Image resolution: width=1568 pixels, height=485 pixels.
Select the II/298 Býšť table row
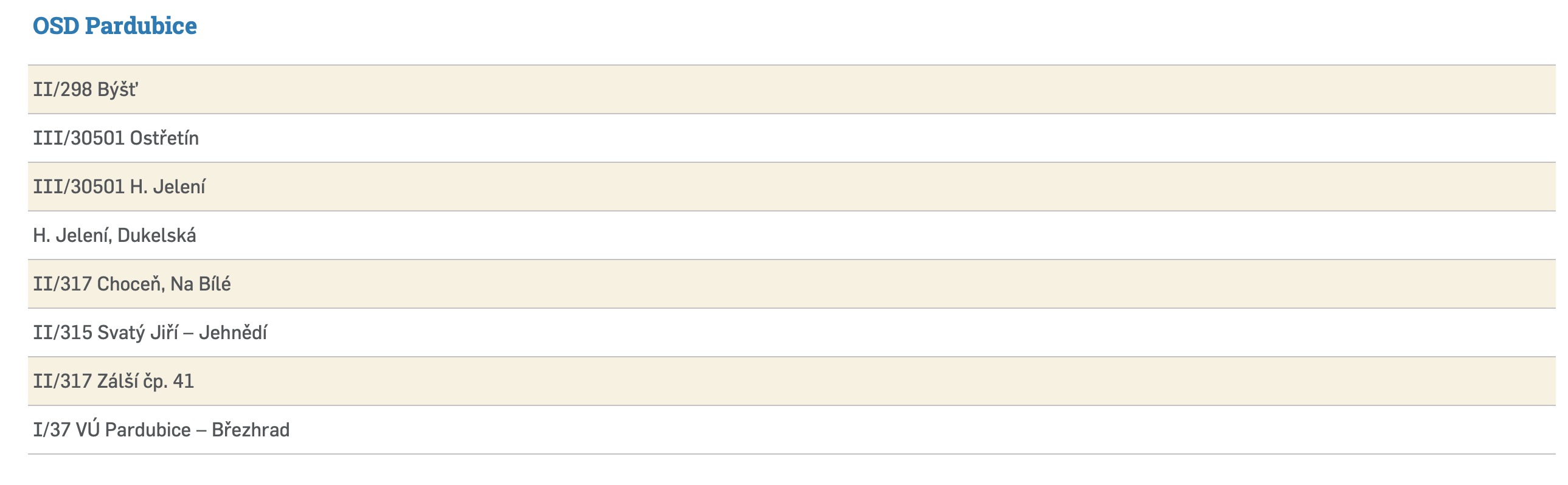791,89
